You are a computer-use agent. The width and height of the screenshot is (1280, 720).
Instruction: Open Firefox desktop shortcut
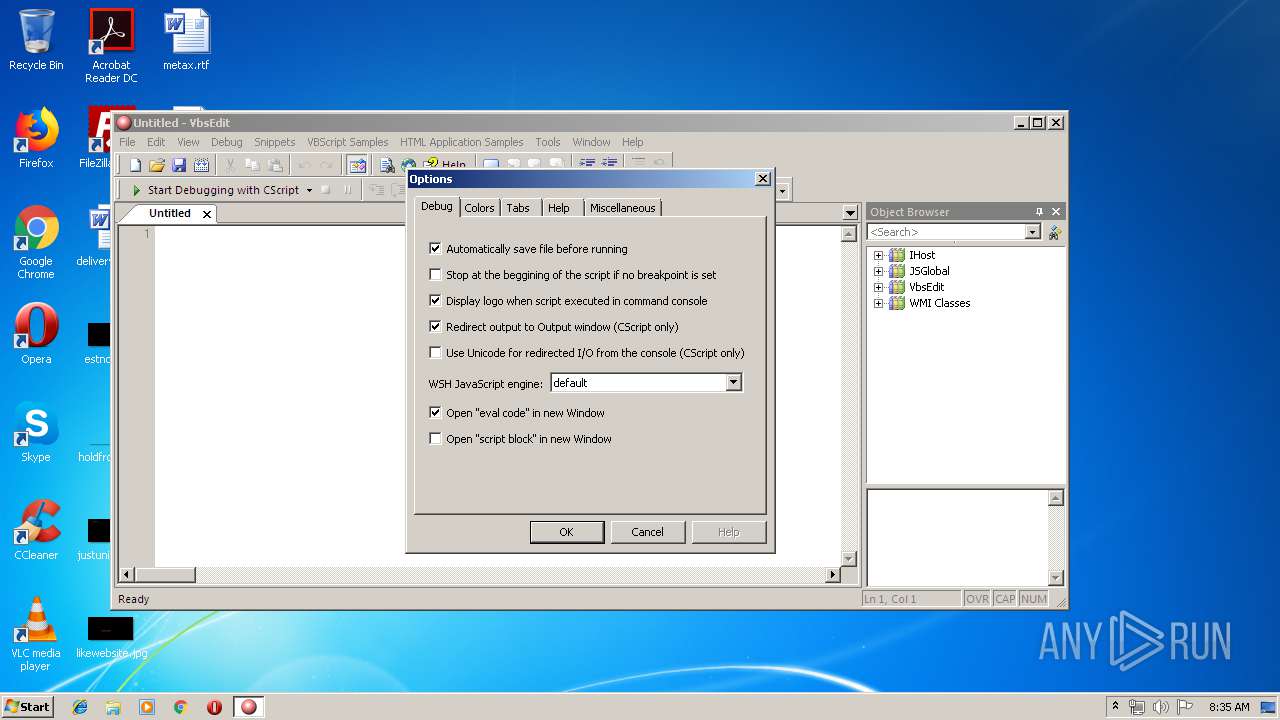[36, 139]
